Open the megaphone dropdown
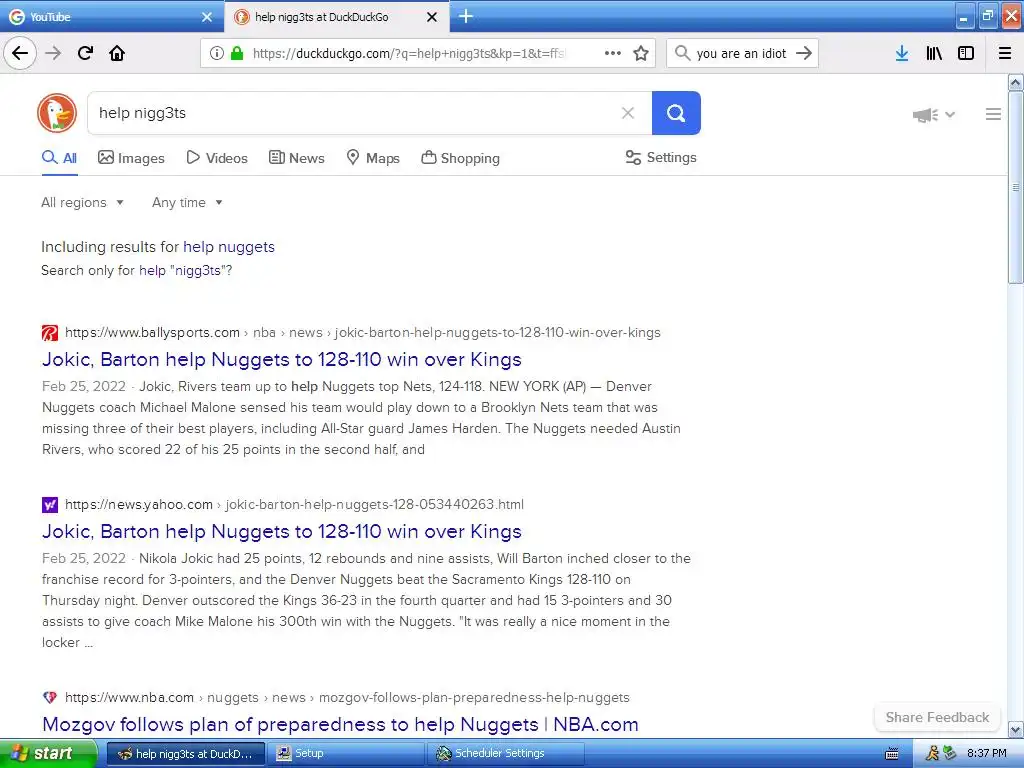The image size is (1024, 768). tap(934, 115)
